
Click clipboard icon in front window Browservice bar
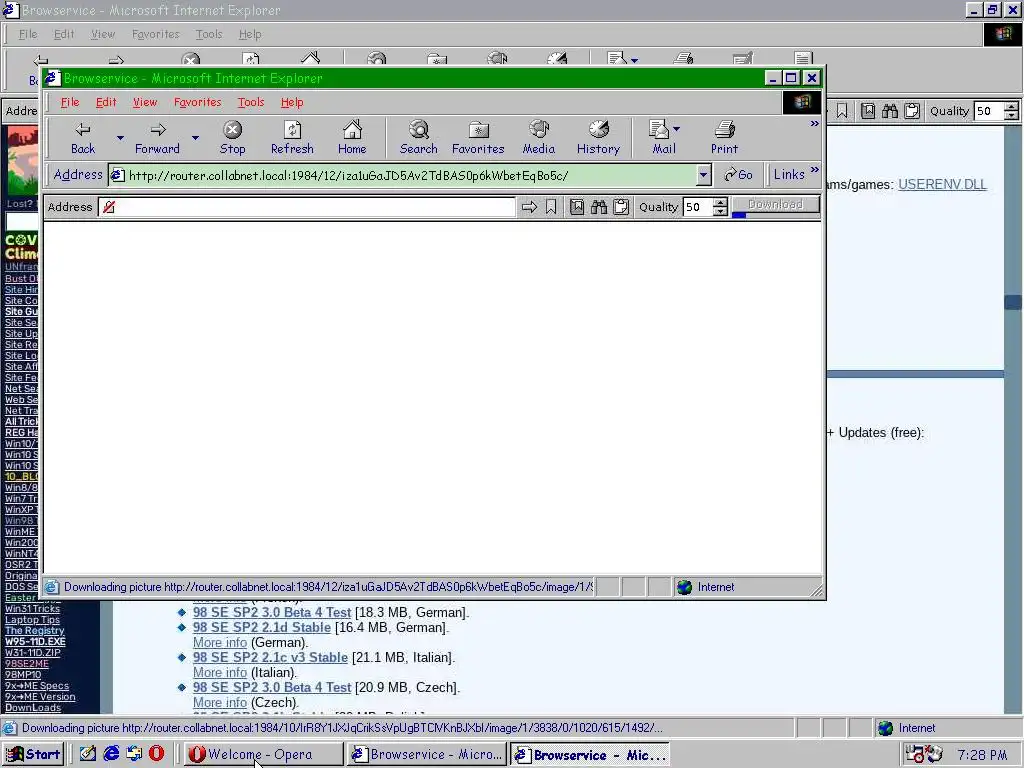click(621, 207)
